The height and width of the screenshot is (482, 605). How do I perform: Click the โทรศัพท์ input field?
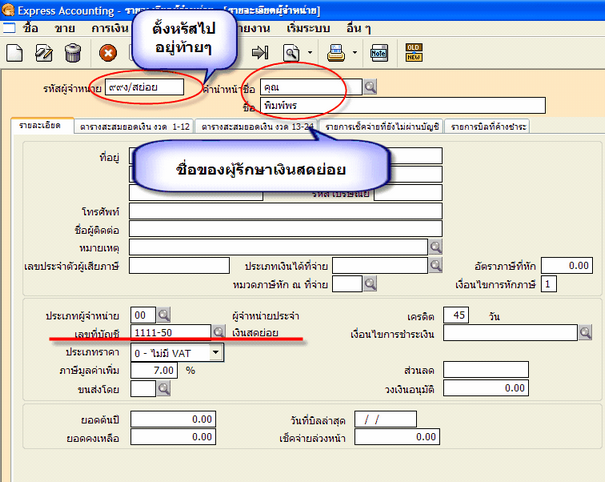280,210
